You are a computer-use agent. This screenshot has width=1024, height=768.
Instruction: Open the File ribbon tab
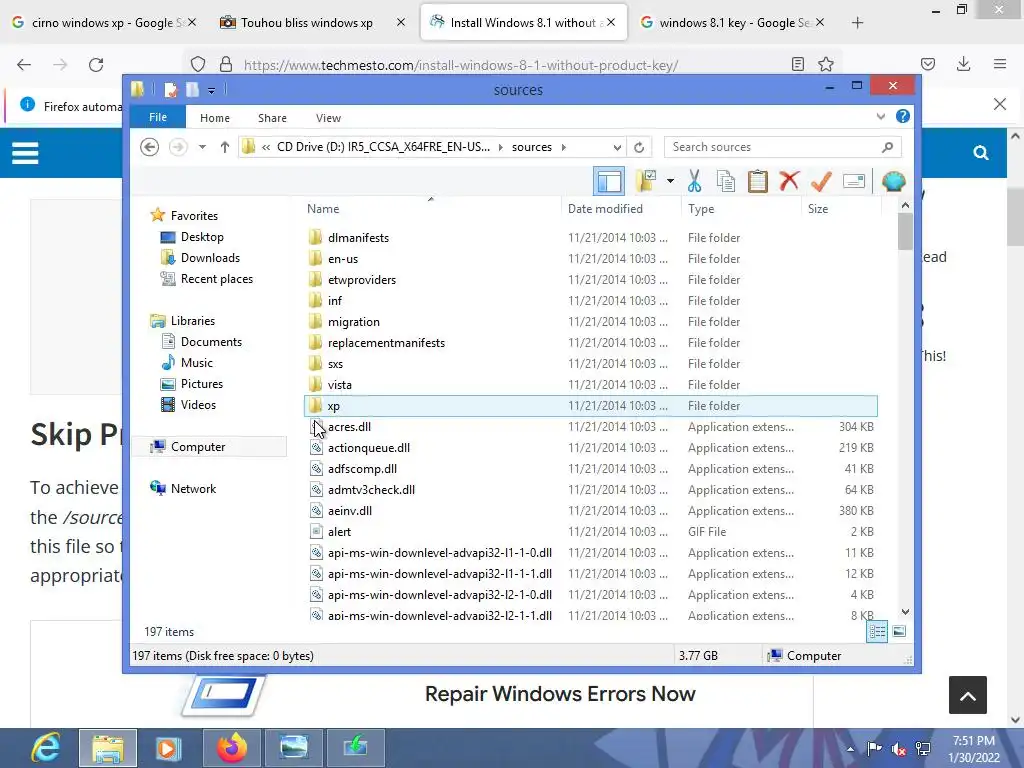[x=158, y=117]
